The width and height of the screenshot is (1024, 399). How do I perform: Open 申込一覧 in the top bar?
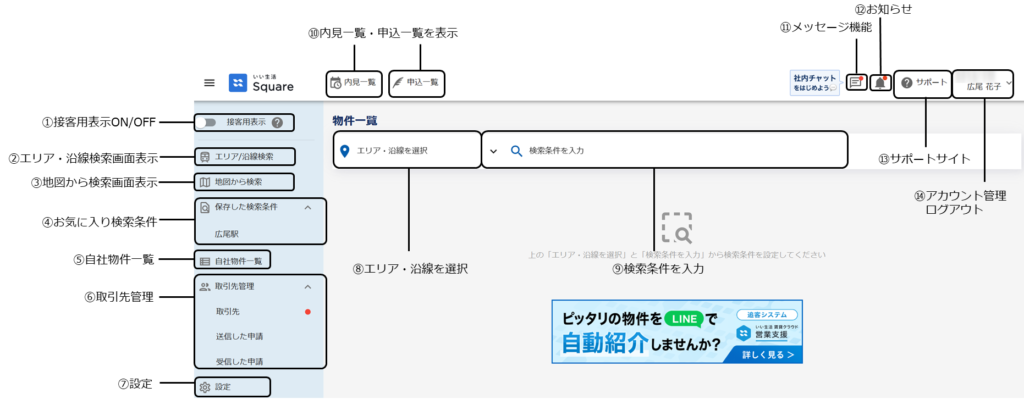pyautogui.click(x=416, y=83)
